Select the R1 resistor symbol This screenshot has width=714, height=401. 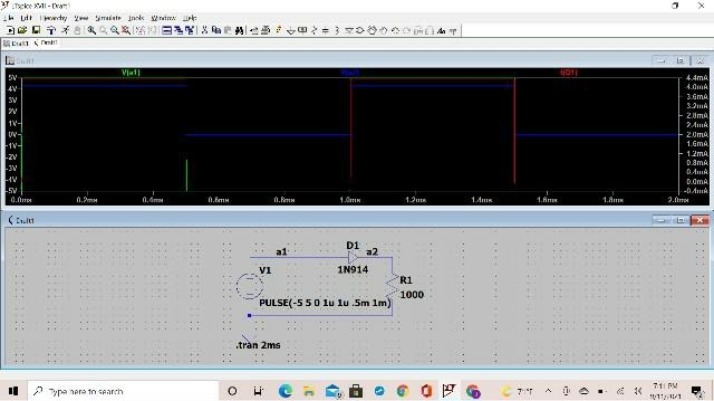pos(392,286)
